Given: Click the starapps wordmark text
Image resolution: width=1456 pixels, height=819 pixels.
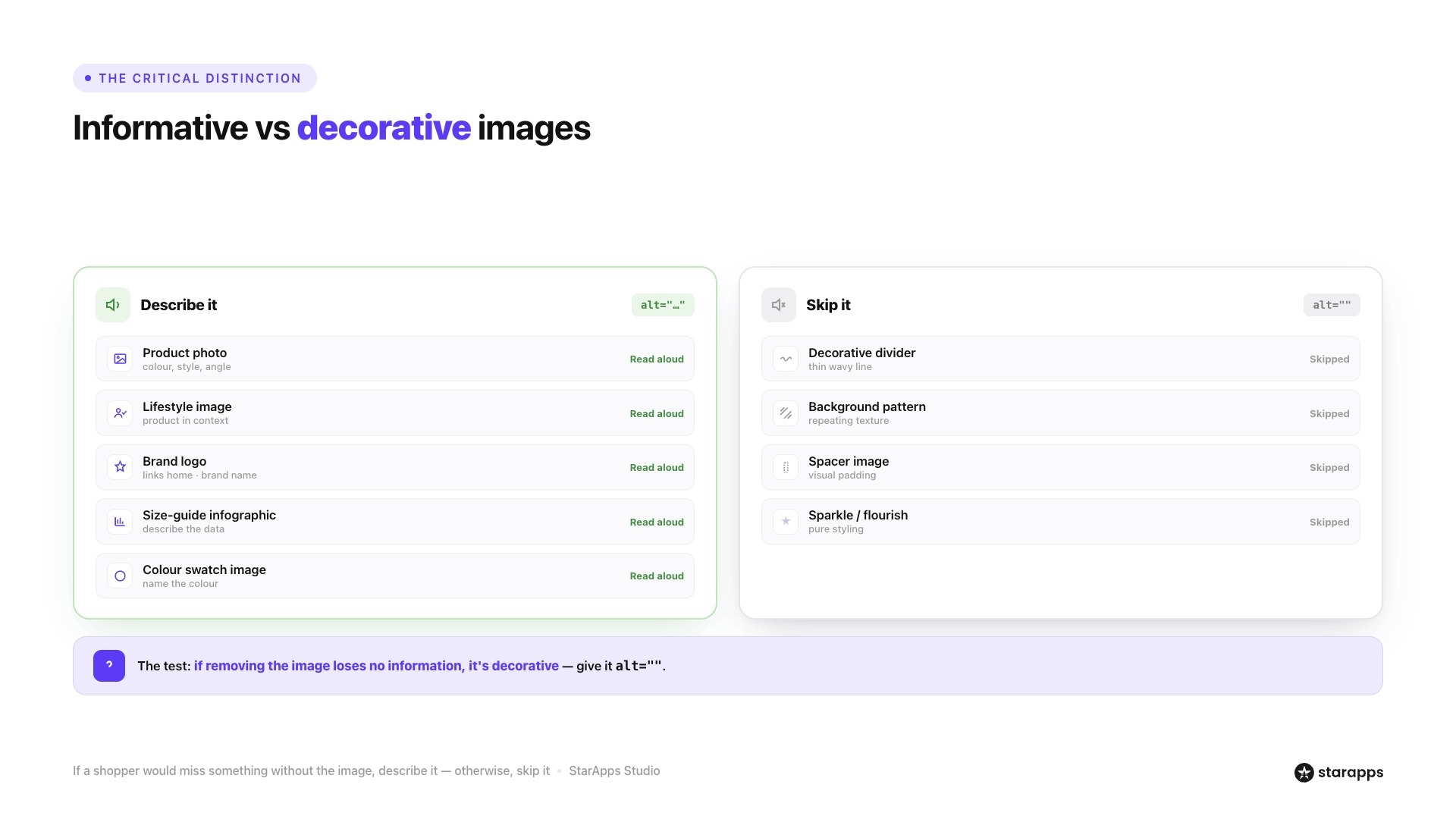Looking at the screenshot, I should [x=1351, y=773].
